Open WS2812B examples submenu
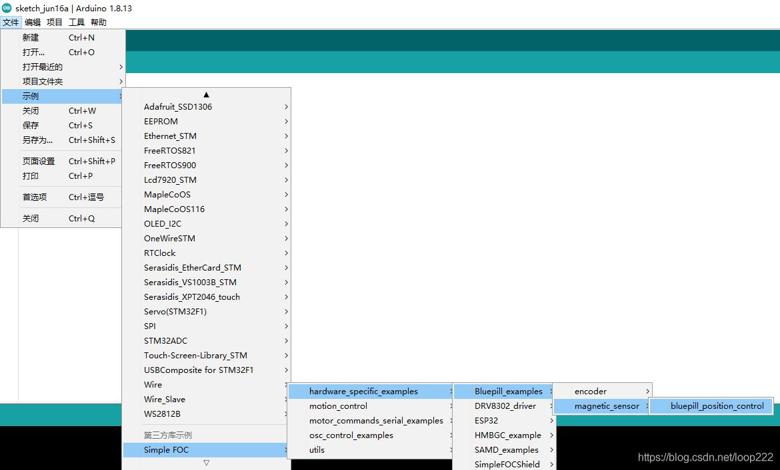 click(206, 414)
